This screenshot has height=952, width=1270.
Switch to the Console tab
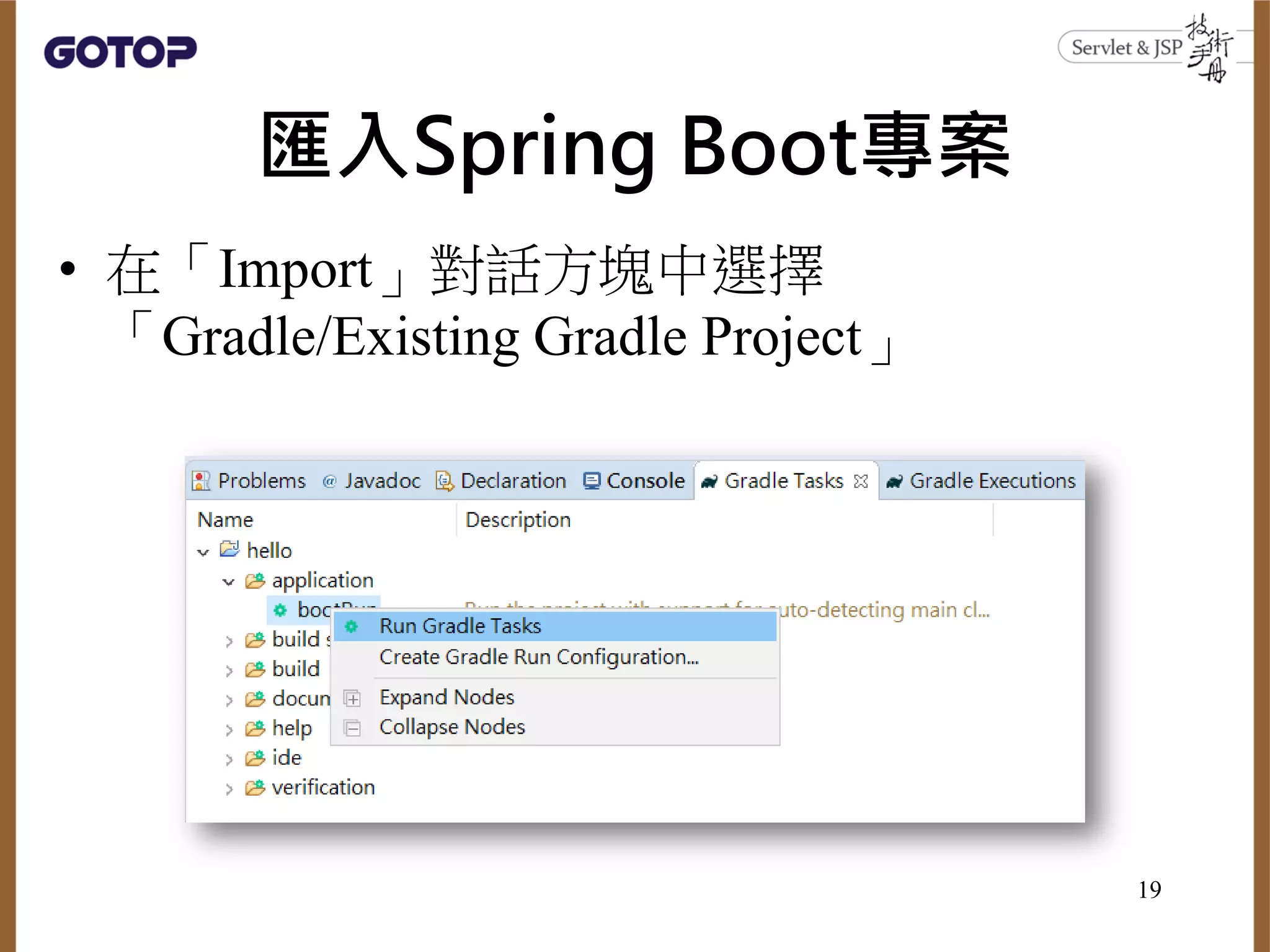coord(634,481)
